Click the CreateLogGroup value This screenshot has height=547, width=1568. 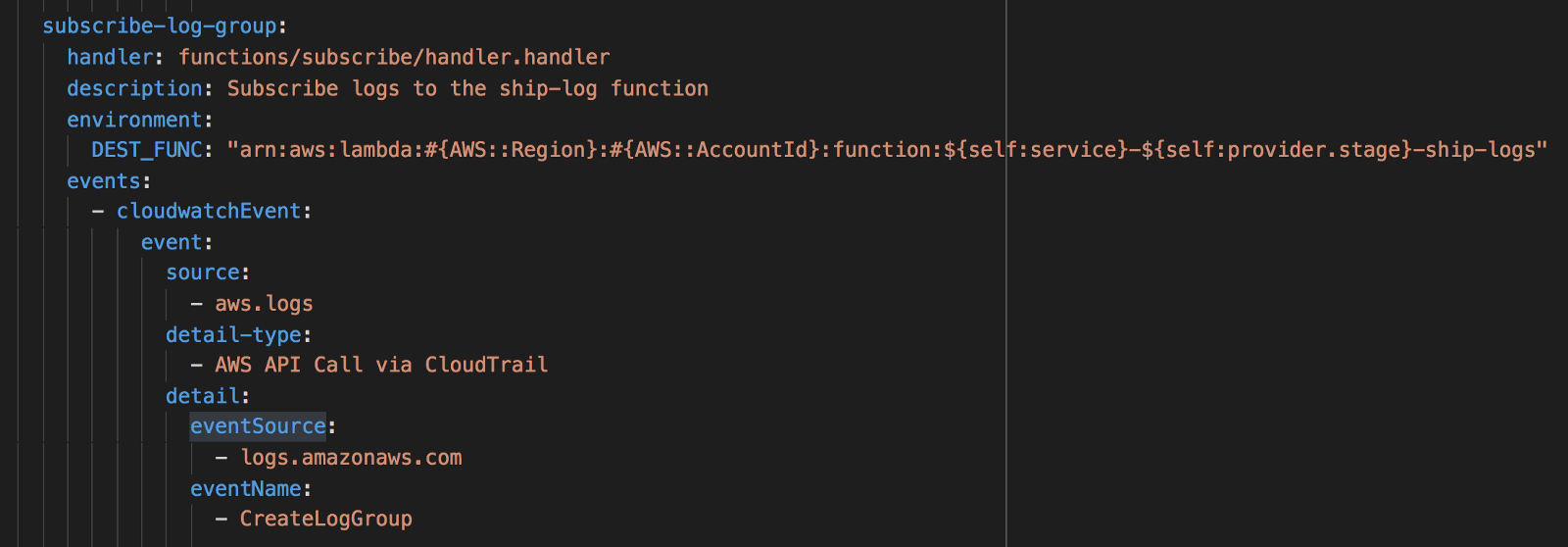[325, 520]
